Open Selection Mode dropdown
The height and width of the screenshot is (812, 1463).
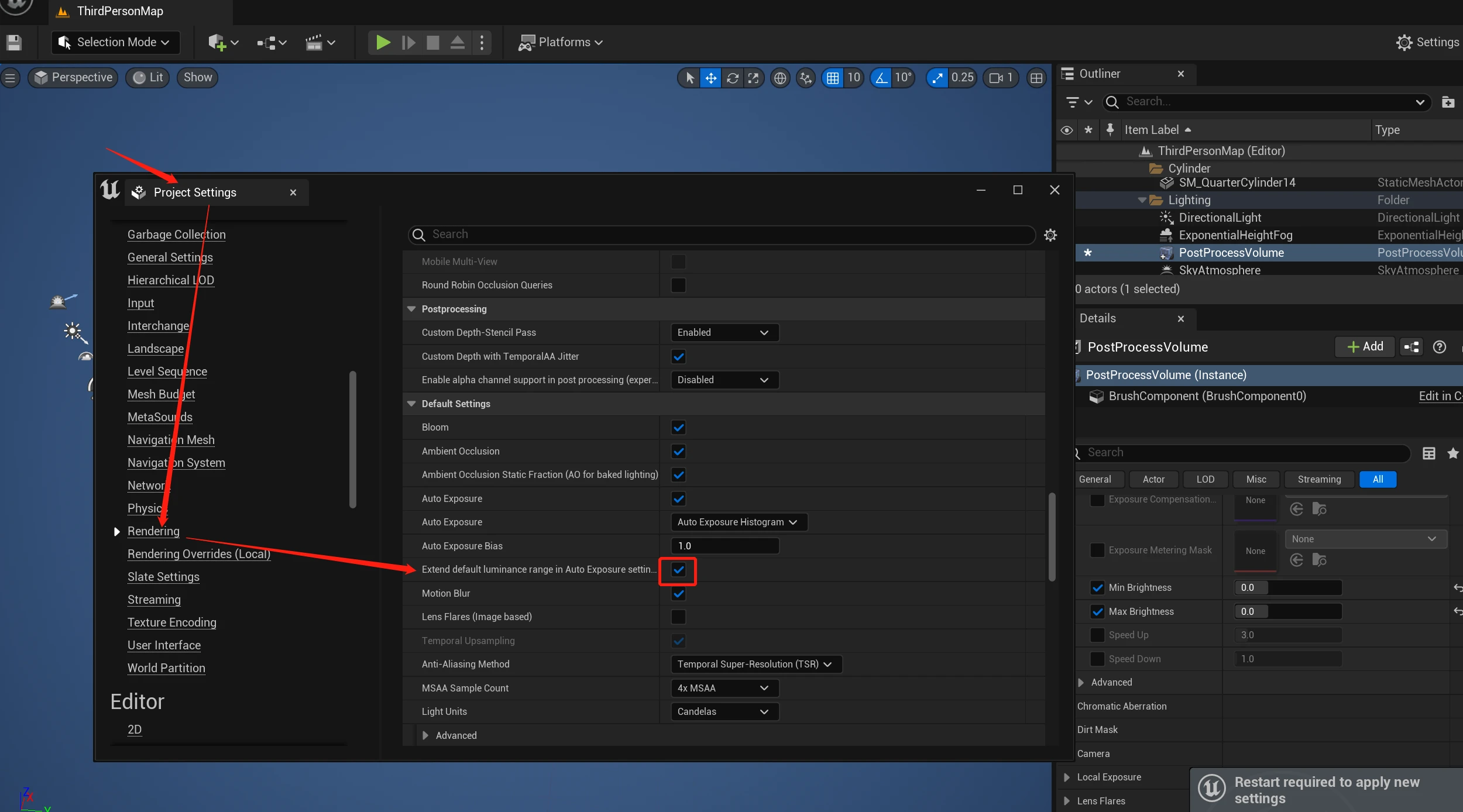pos(115,42)
